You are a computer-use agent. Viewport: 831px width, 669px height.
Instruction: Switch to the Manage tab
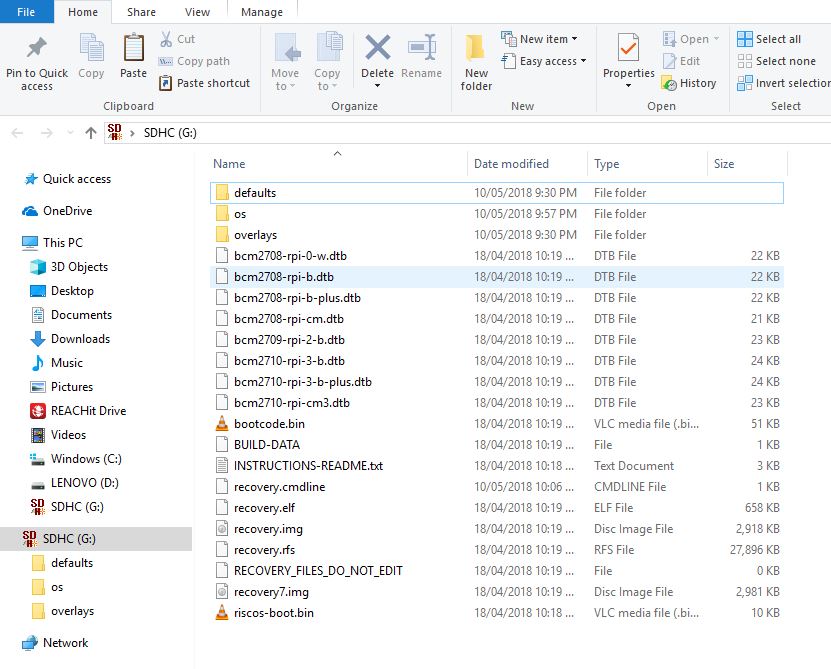(262, 12)
